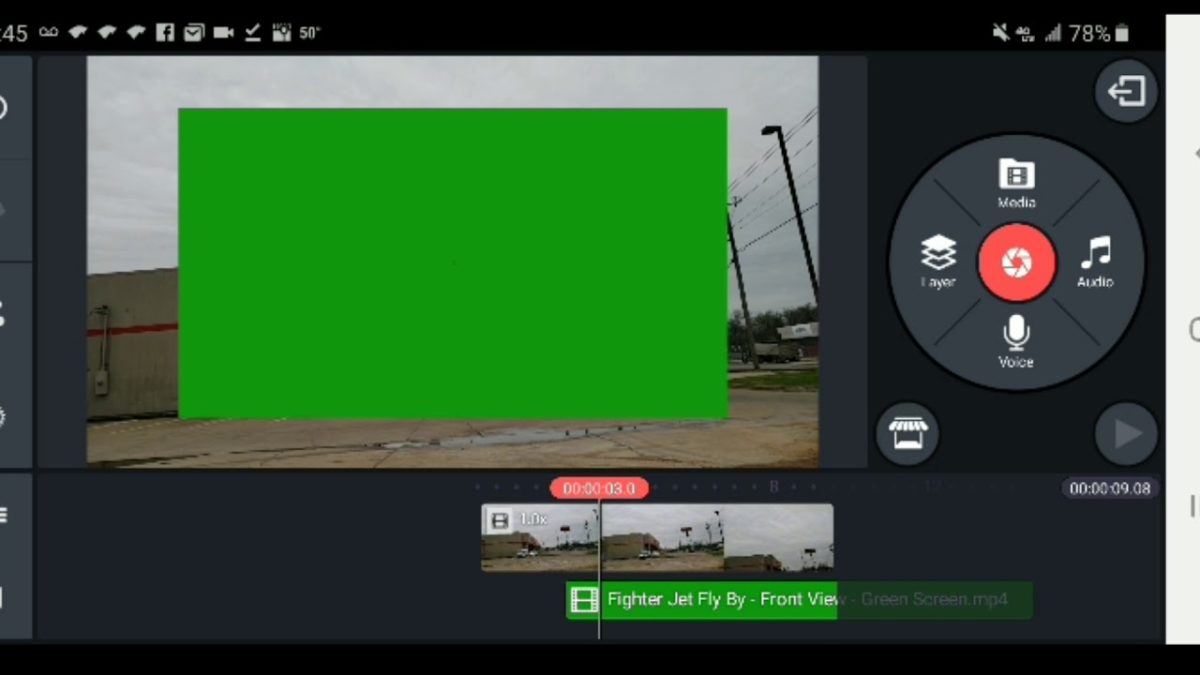Tap the Audio music note icon
The height and width of the screenshot is (675, 1200).
click(1095, 262)
